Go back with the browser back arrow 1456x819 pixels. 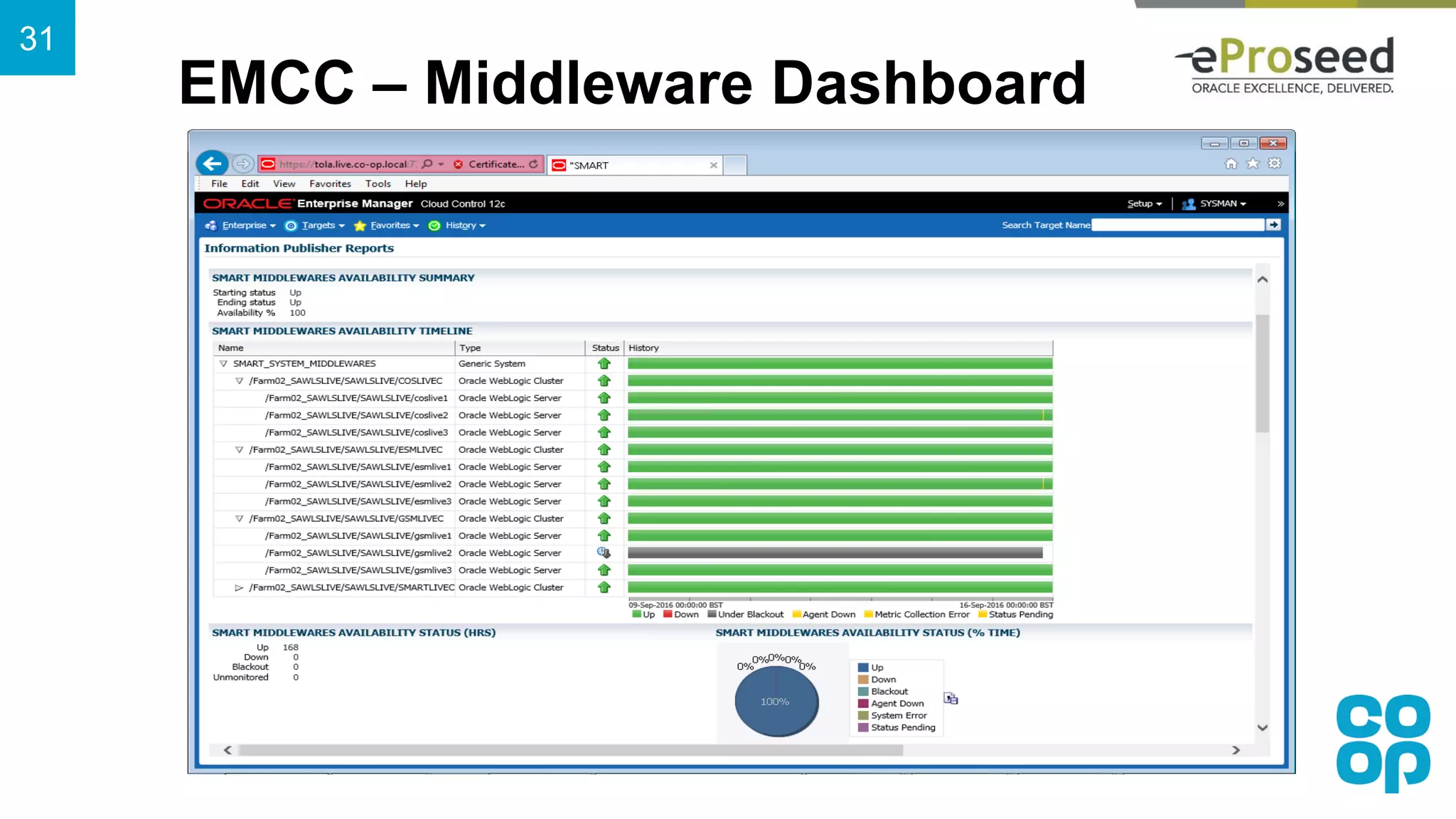tap(212, 164)
